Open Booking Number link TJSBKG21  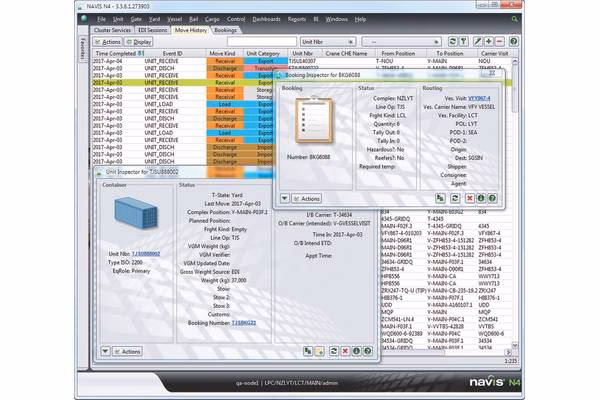(x=244, y=323)
